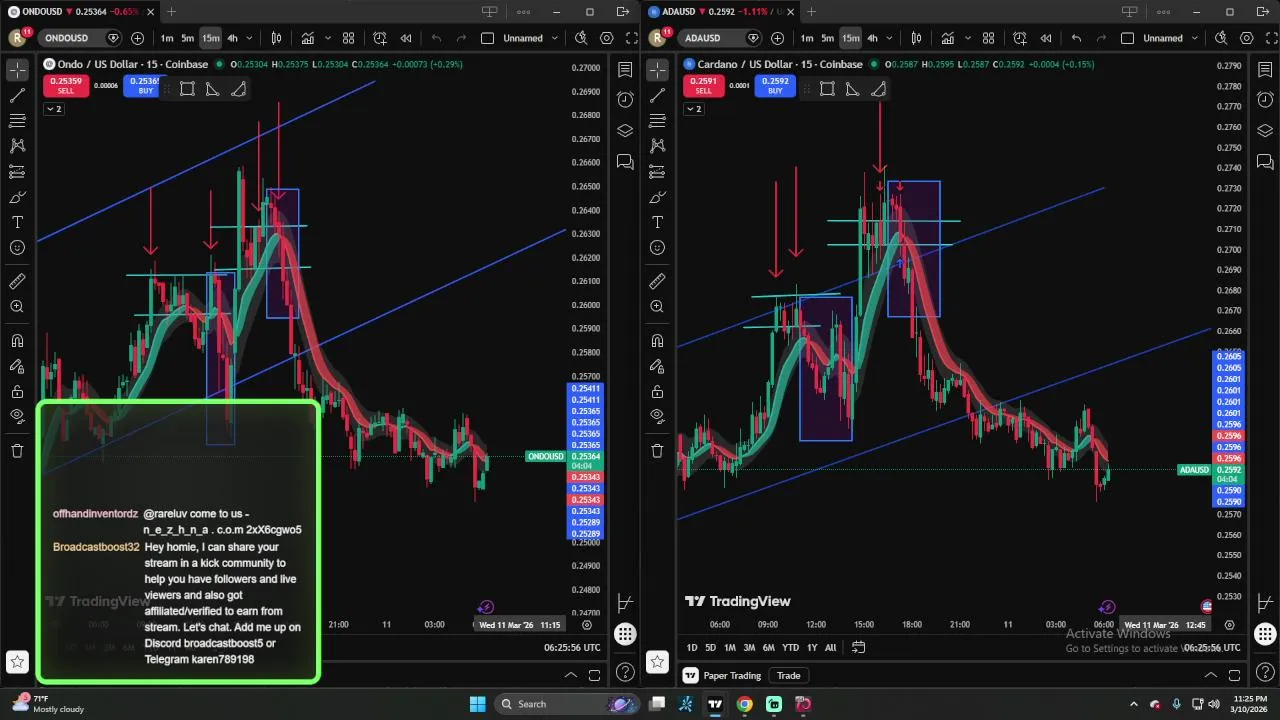Image resolution: width=1280 pixels, height=720 pixels.
Task: Switch ADAUSD chart range to YTD
Action: tap(790, 647)
